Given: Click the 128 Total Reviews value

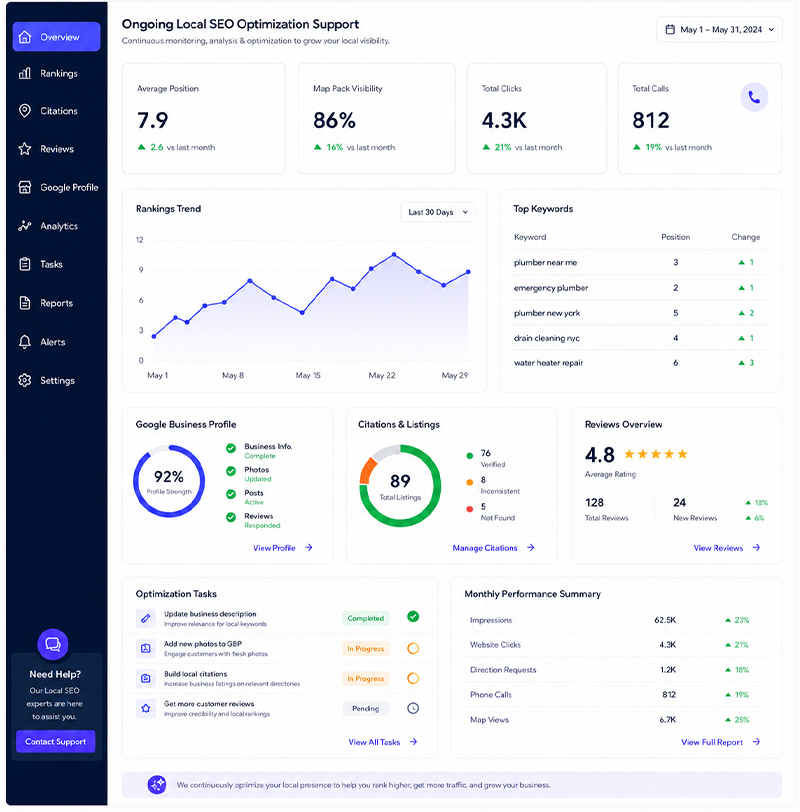Looking at the screenshot, I should pyautogui.click(x=594, y=502).
